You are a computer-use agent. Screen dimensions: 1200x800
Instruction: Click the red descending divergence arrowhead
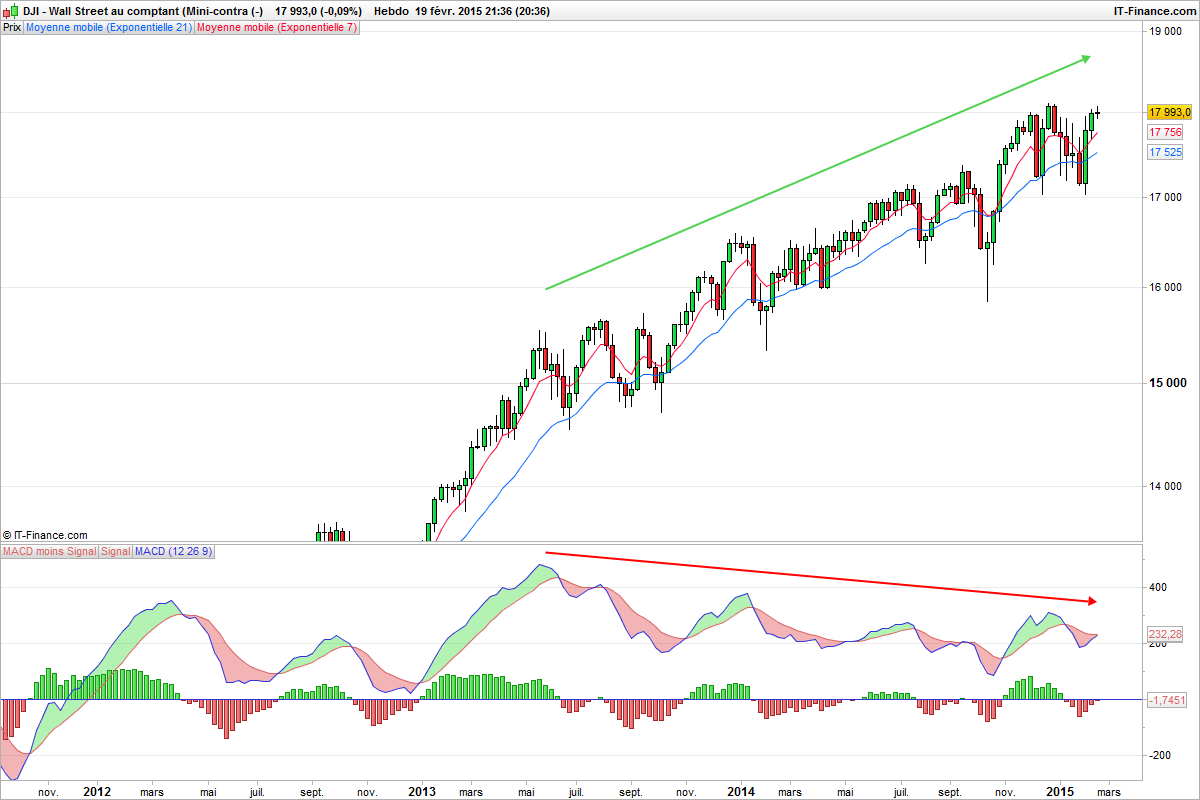tap(1090, 600)
